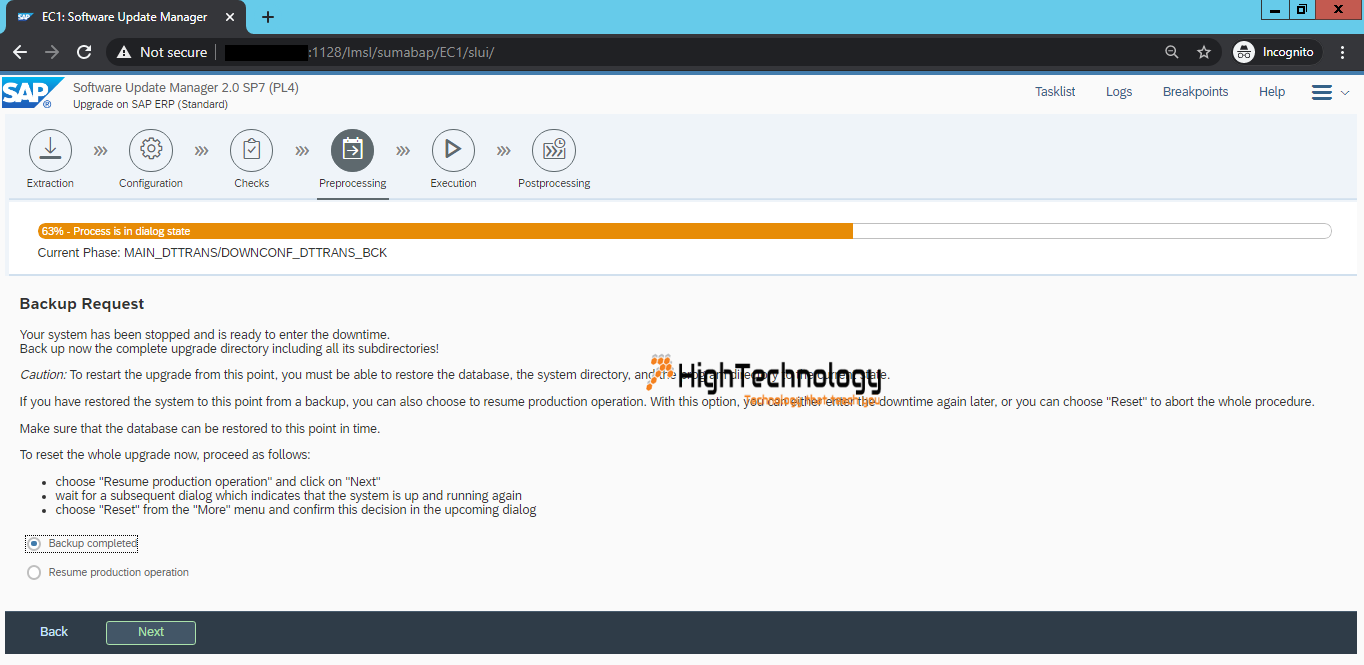Viewport: 1364px width, 665px height.
Task: Open a new browser tab
Action: pos(267,17)
